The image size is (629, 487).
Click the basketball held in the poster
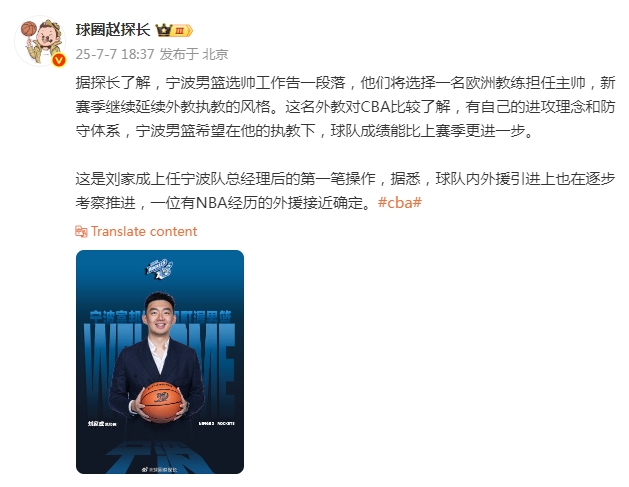click(160, 402)
